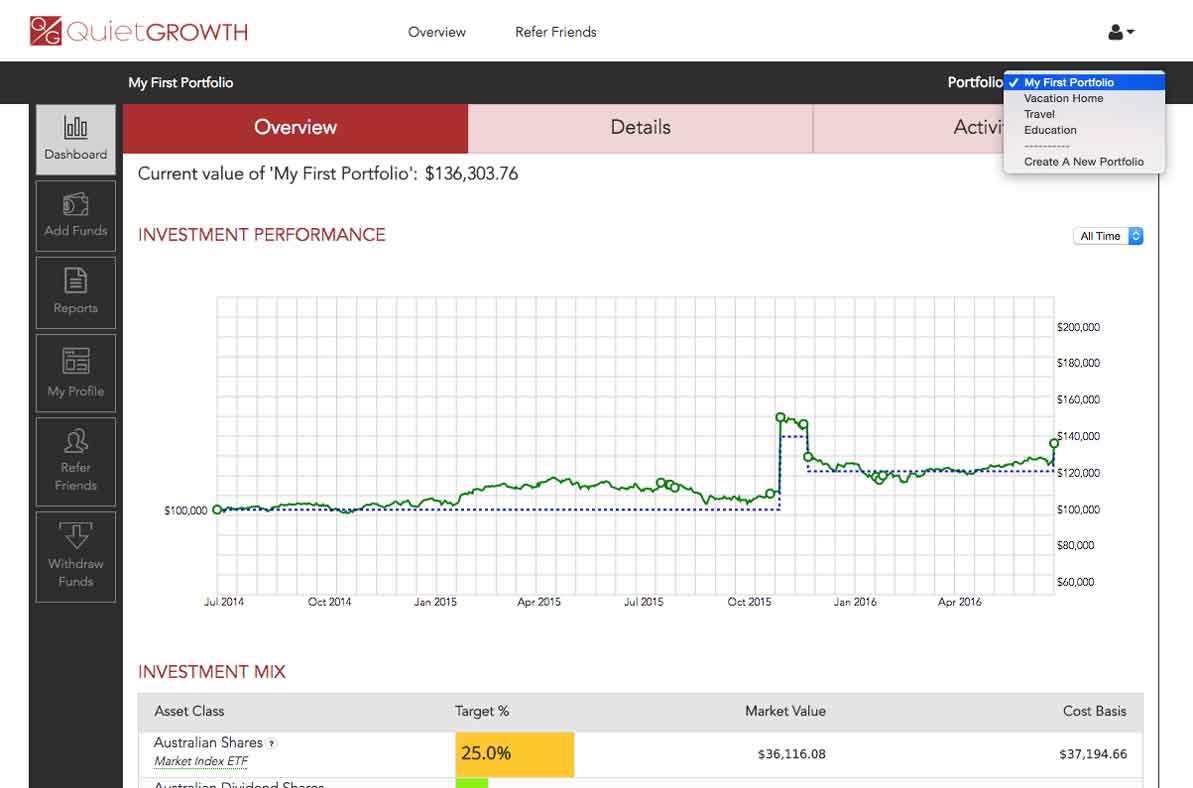Click the Australian Shares help question mark
Image resolution: width=1193 pixels, height=788 pixels.
pyautogui.click(x=273, y=742)
